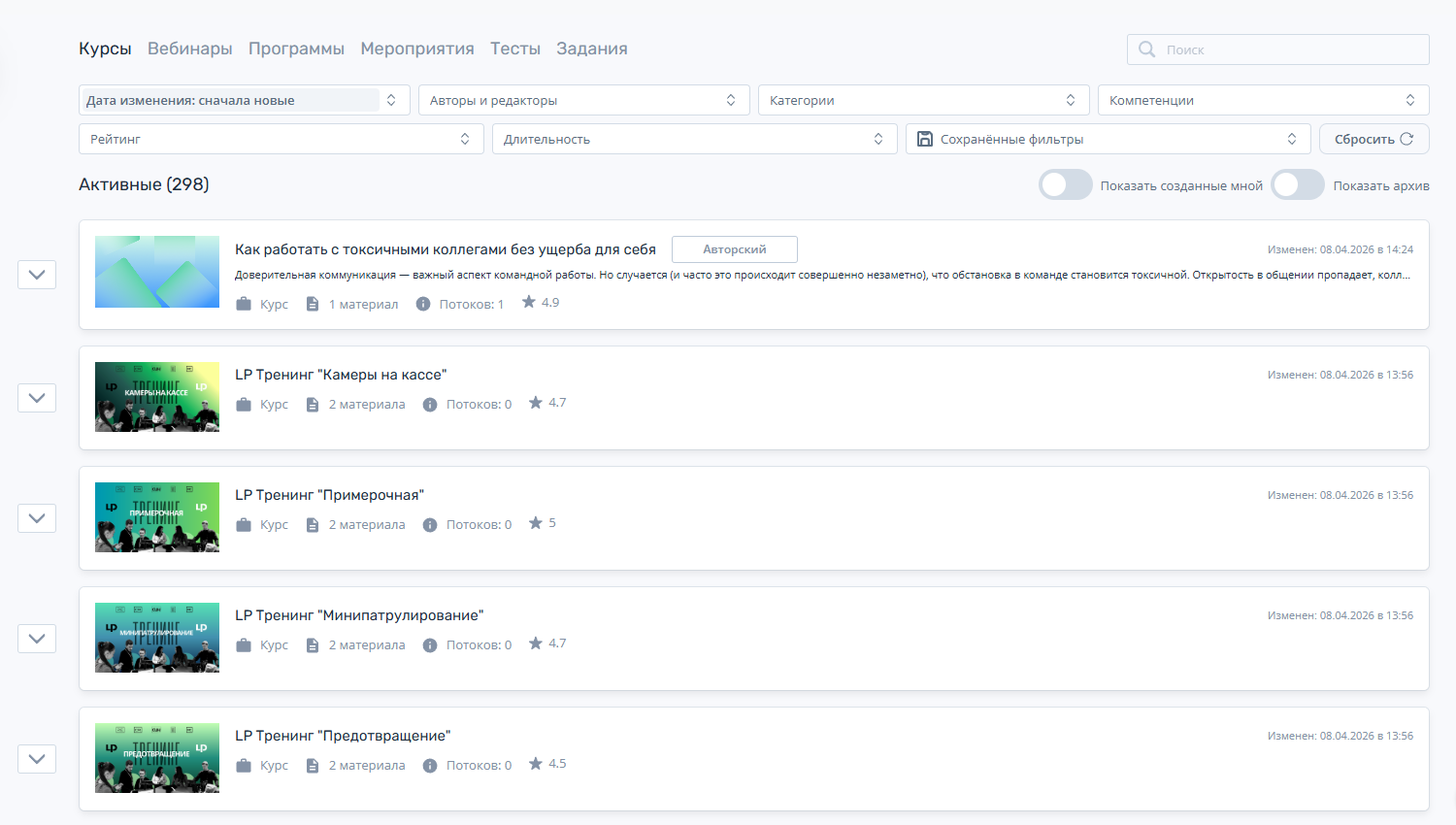Image resolution: width=1456 pixels, height=825 pixels.
Task: Click the 'Камеры на кассе' course thumbnail
Action: [x=157, y=397]
